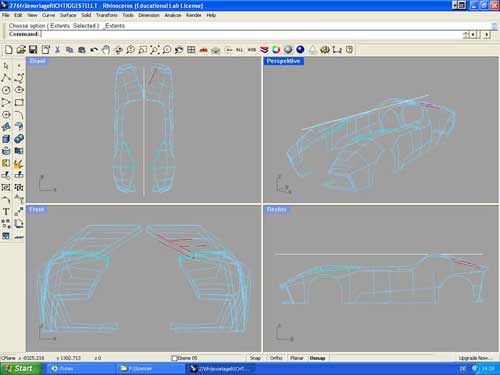
Task: Open the Perspective viewport title menu
Action: tap(284, 61)
